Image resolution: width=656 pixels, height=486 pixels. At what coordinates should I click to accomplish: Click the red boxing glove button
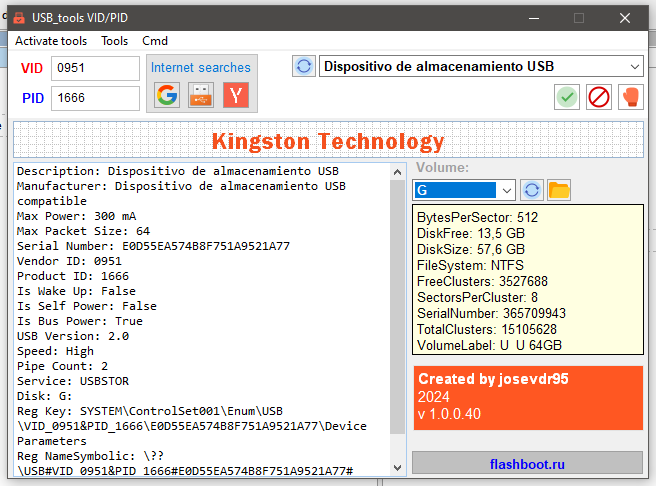point(631,97)
